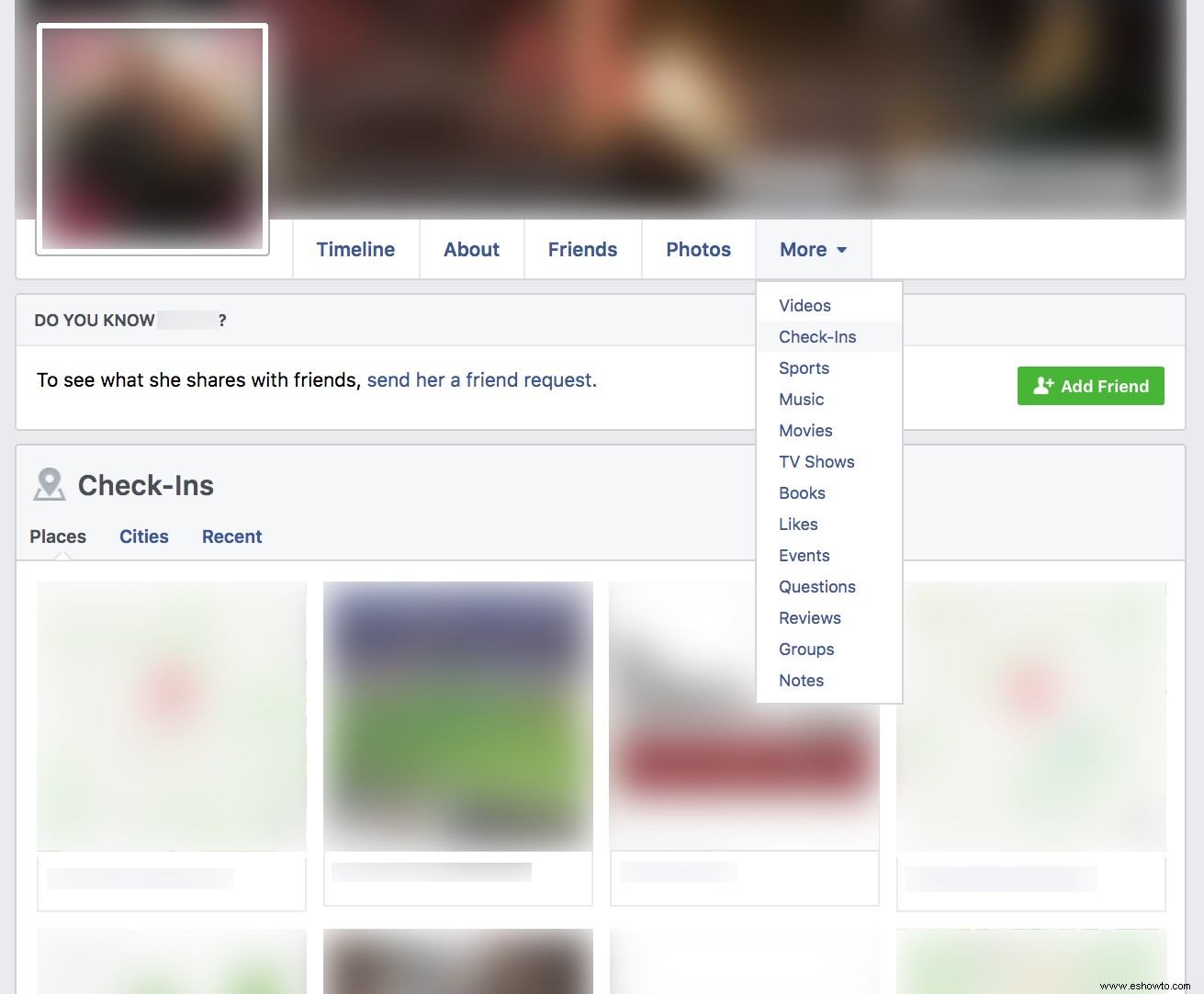Follow the send her a friend request link
Viewport: 1204px width, 994px height.
click(x=481, y=380)
